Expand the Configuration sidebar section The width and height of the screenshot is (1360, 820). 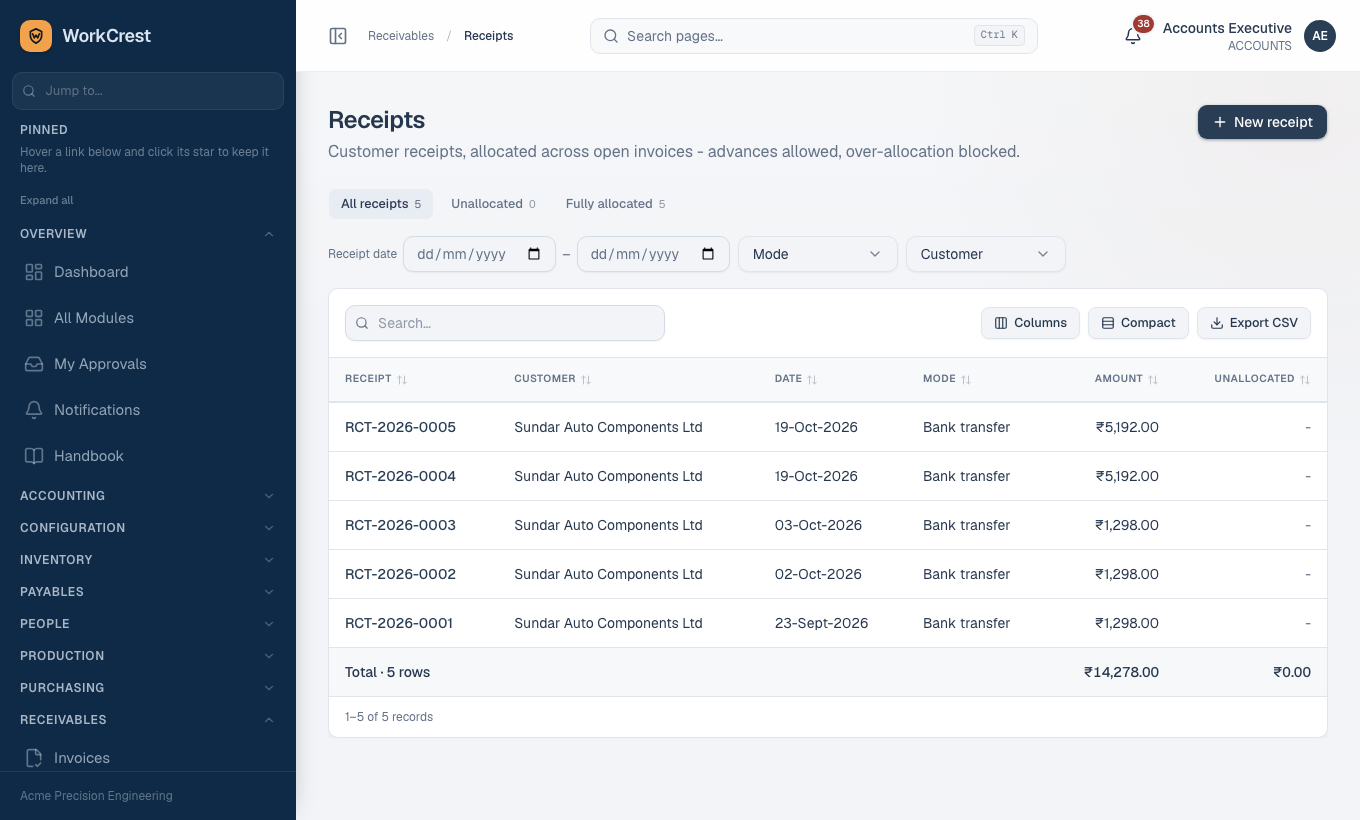click(148, 528)
